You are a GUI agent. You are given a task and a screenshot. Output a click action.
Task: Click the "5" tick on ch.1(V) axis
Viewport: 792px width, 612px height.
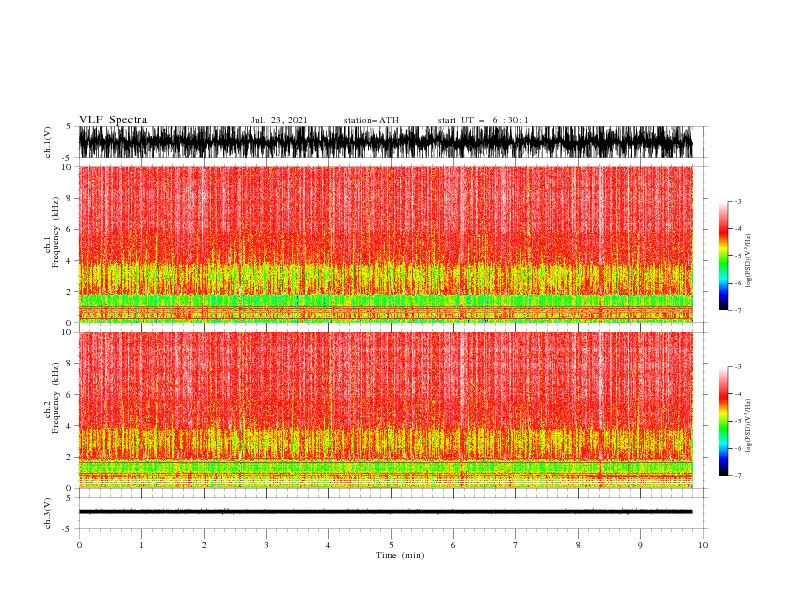coord(69,126)
